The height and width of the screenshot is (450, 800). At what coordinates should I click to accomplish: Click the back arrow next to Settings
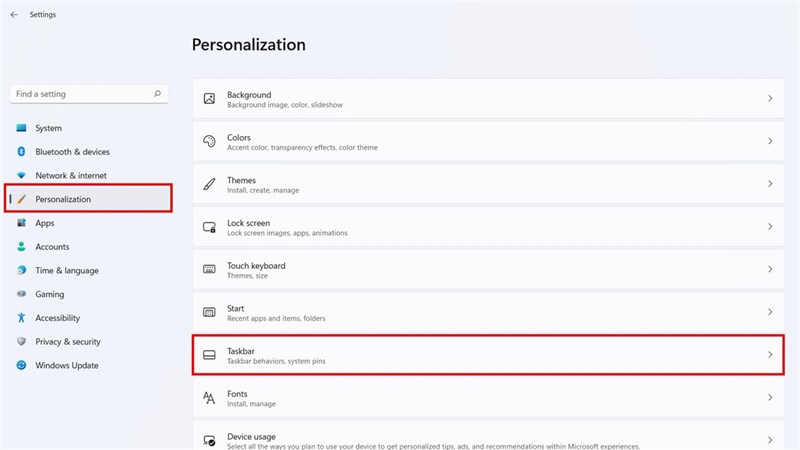[x=14, y=15]
